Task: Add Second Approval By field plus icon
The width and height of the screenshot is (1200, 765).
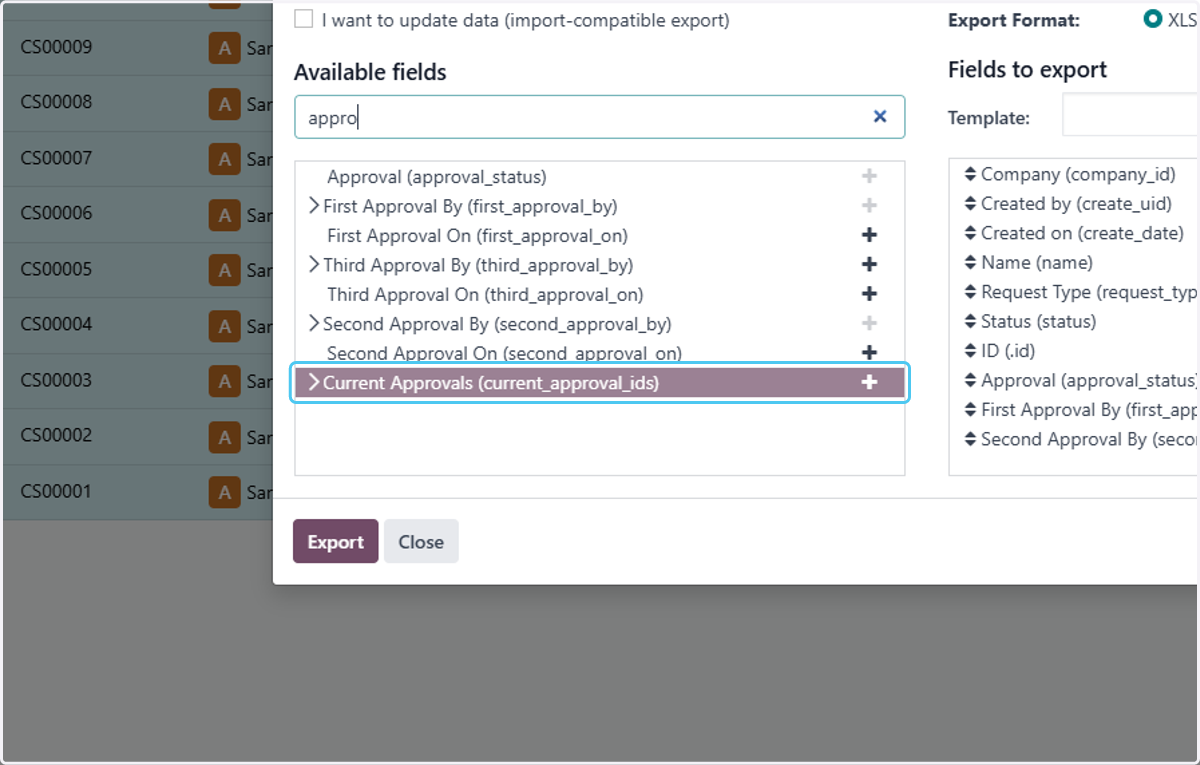Action: (x=869, y=324)
